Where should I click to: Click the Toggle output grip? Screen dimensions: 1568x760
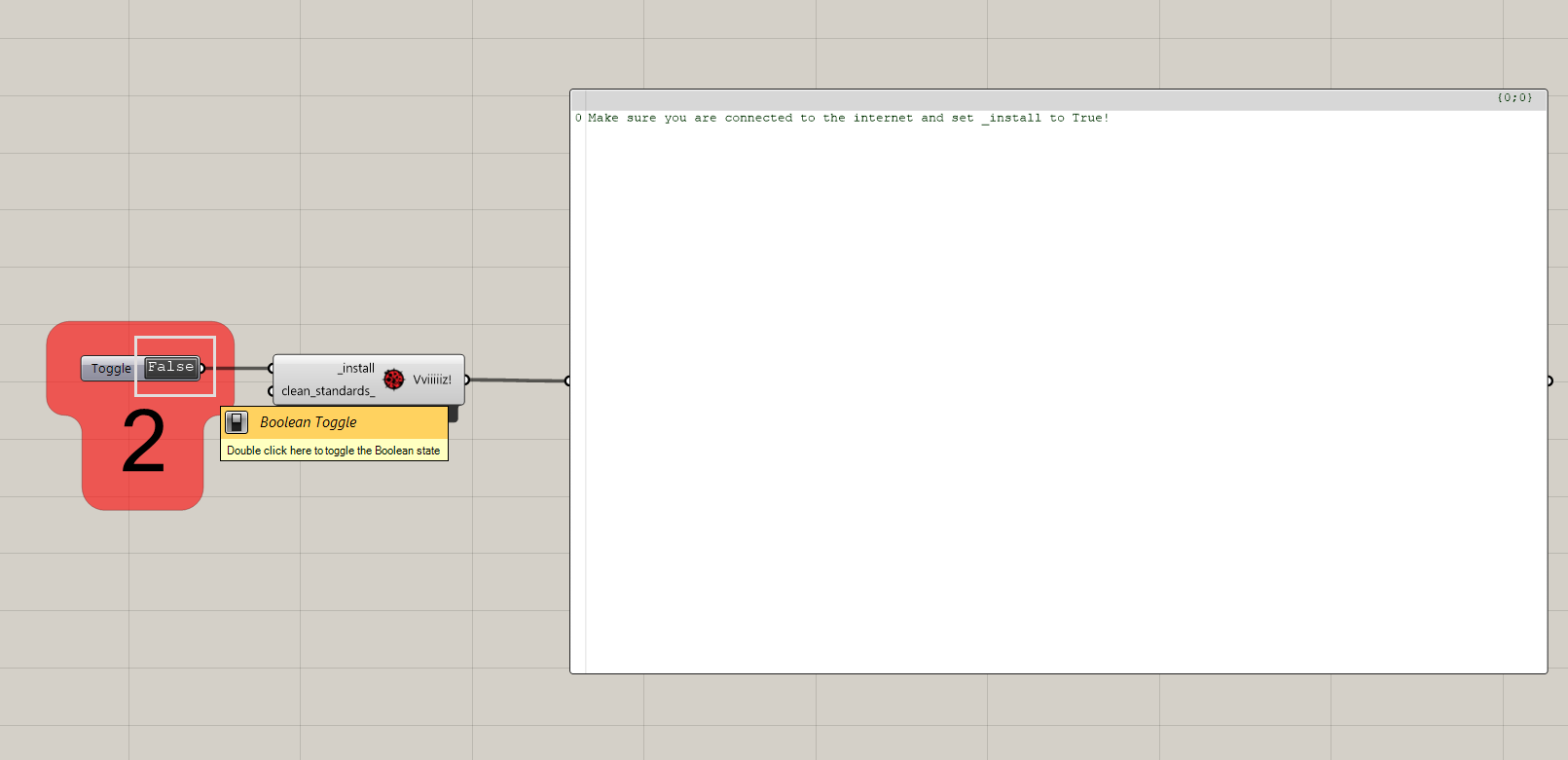point(202,368)
